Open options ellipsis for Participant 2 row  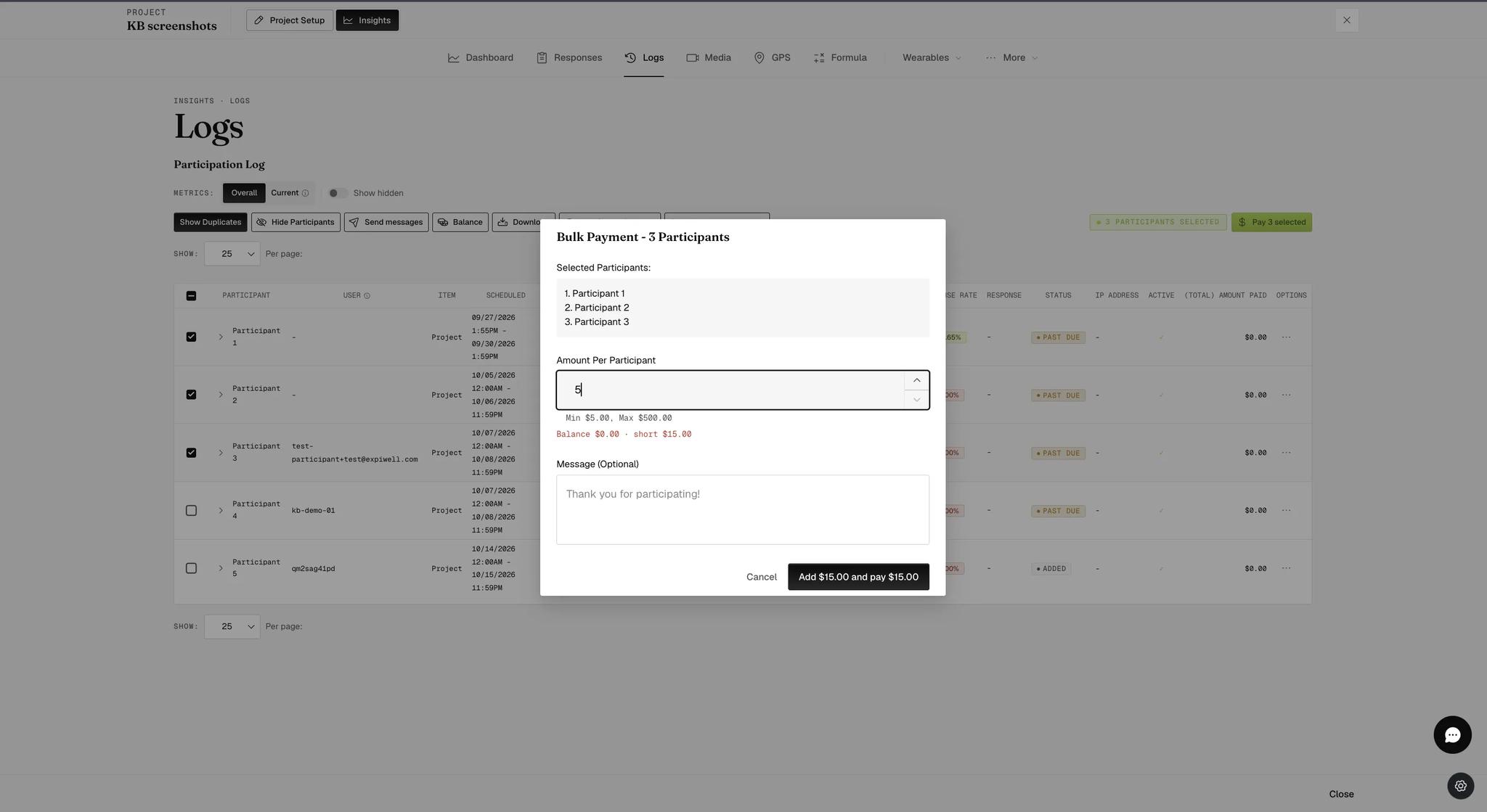pyautogui.click(x=1286, y=395)
